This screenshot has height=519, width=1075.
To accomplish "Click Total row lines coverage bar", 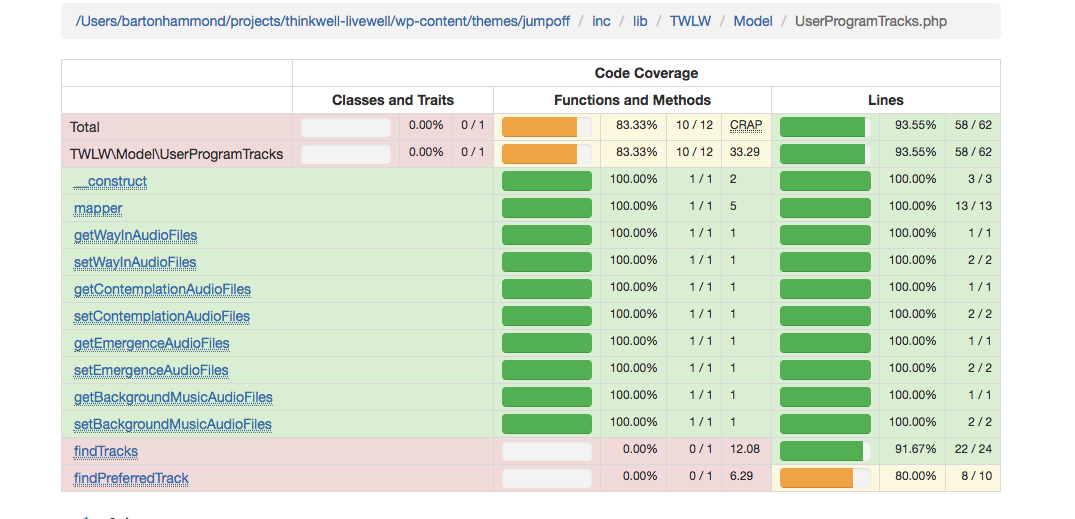I will pyautogui.click(x=825, y=127).
